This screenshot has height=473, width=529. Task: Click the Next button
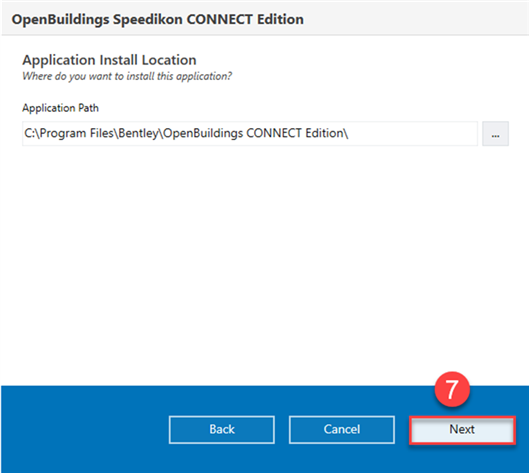click(x=462, y=430)
